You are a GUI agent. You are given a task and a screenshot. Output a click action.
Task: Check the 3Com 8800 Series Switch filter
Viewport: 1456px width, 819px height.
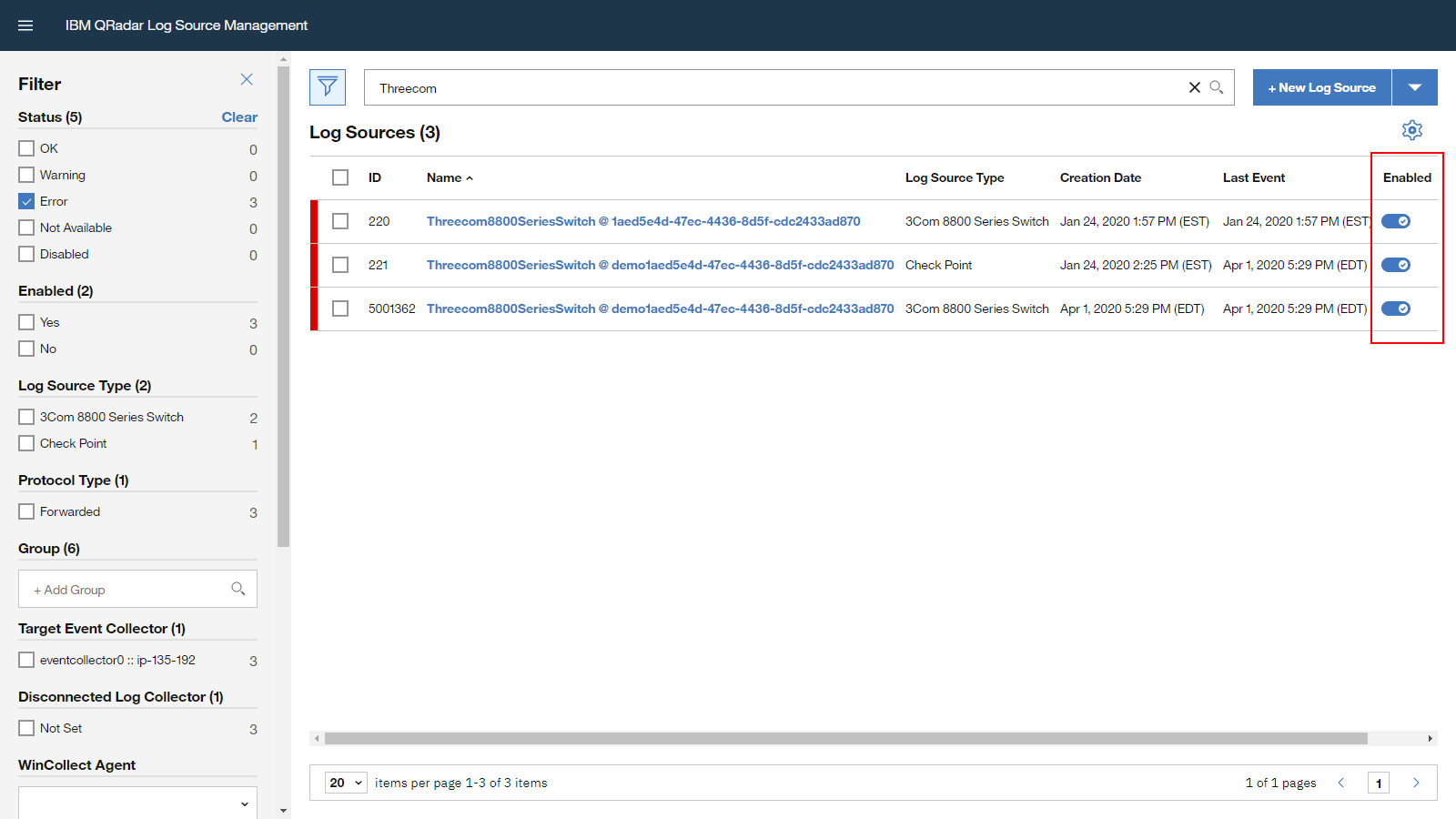26,417
